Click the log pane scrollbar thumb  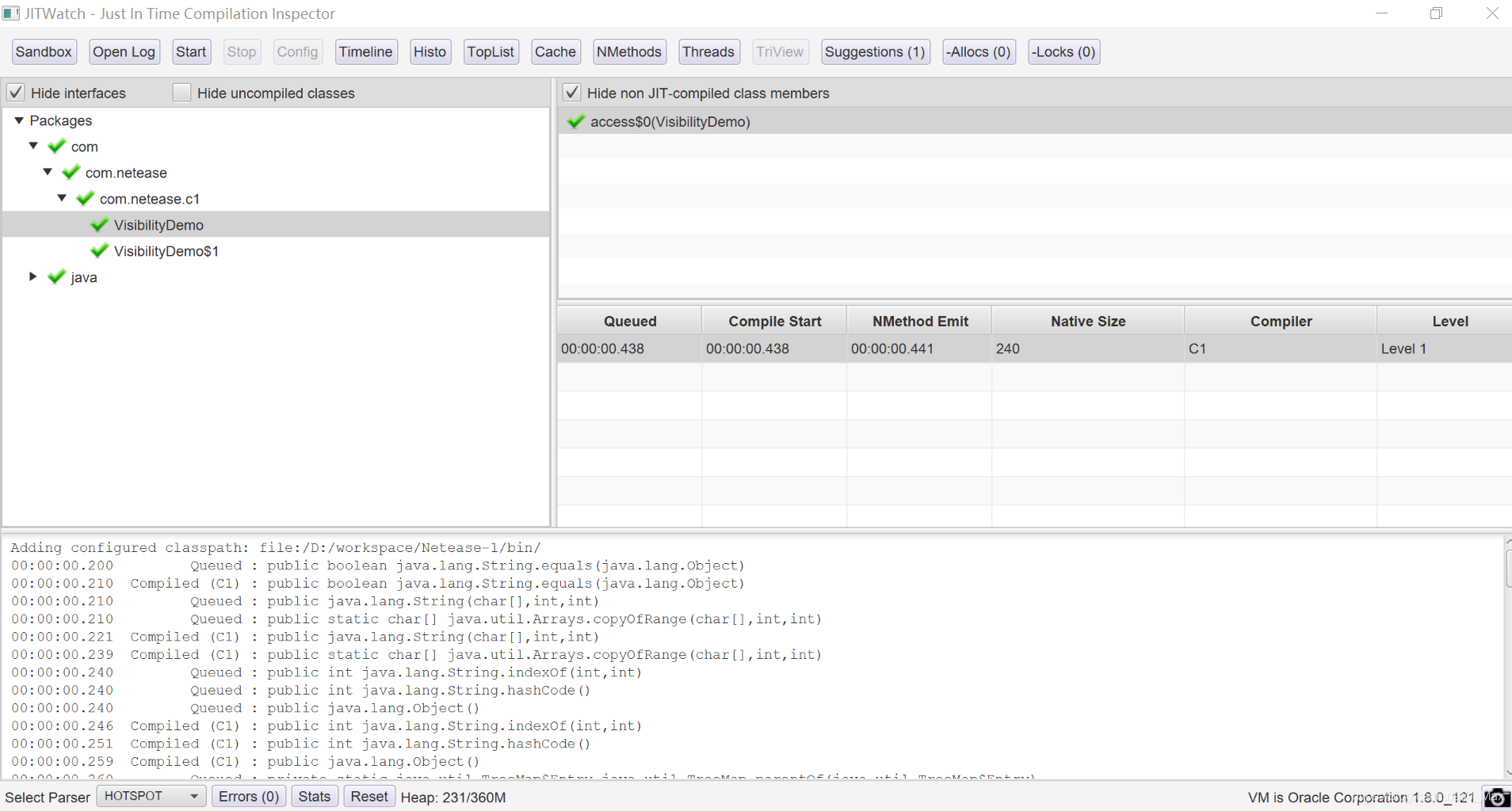coord(1508,568)
